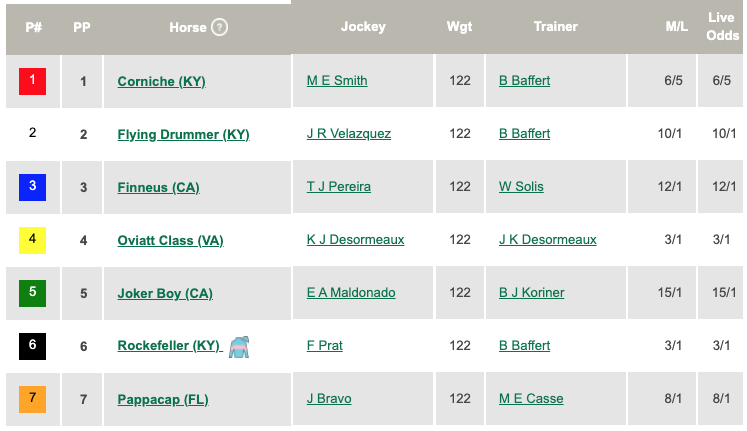Open trainer J K Desormeaux link

pyautogui.click(x=547, y=240)
